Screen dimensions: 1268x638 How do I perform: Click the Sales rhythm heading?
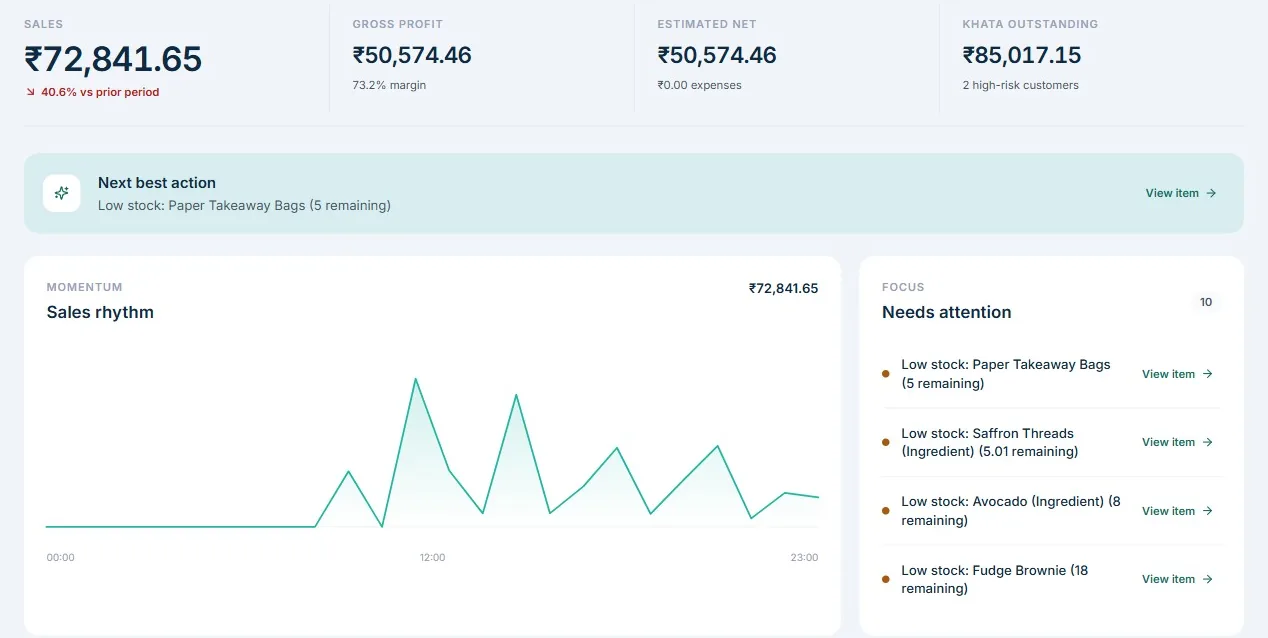click(100, 312)
